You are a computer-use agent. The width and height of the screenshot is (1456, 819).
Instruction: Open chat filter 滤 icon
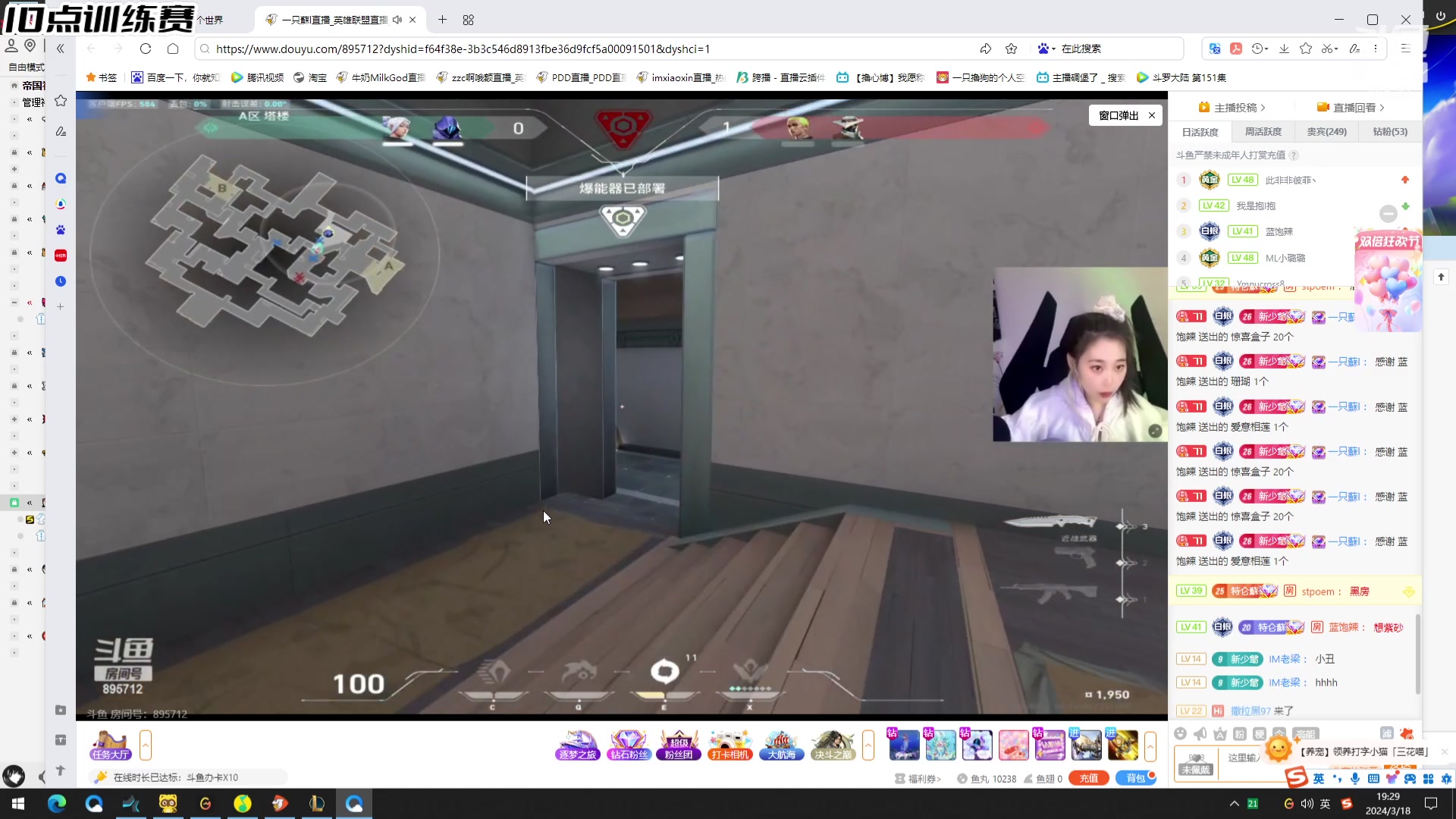tap(1387, 733)
